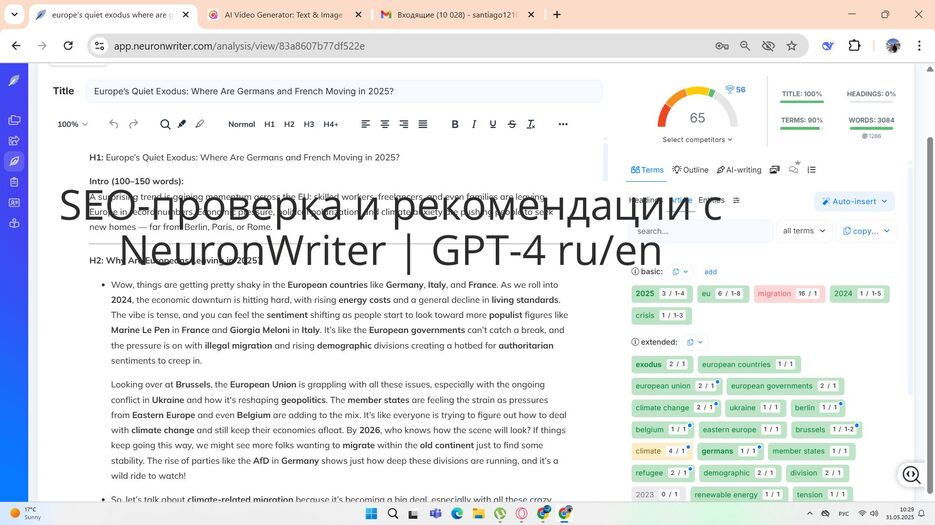Open File Explorer from the taskbar
This screenshot has height=525, width=935.
click(x=478, y=513)
